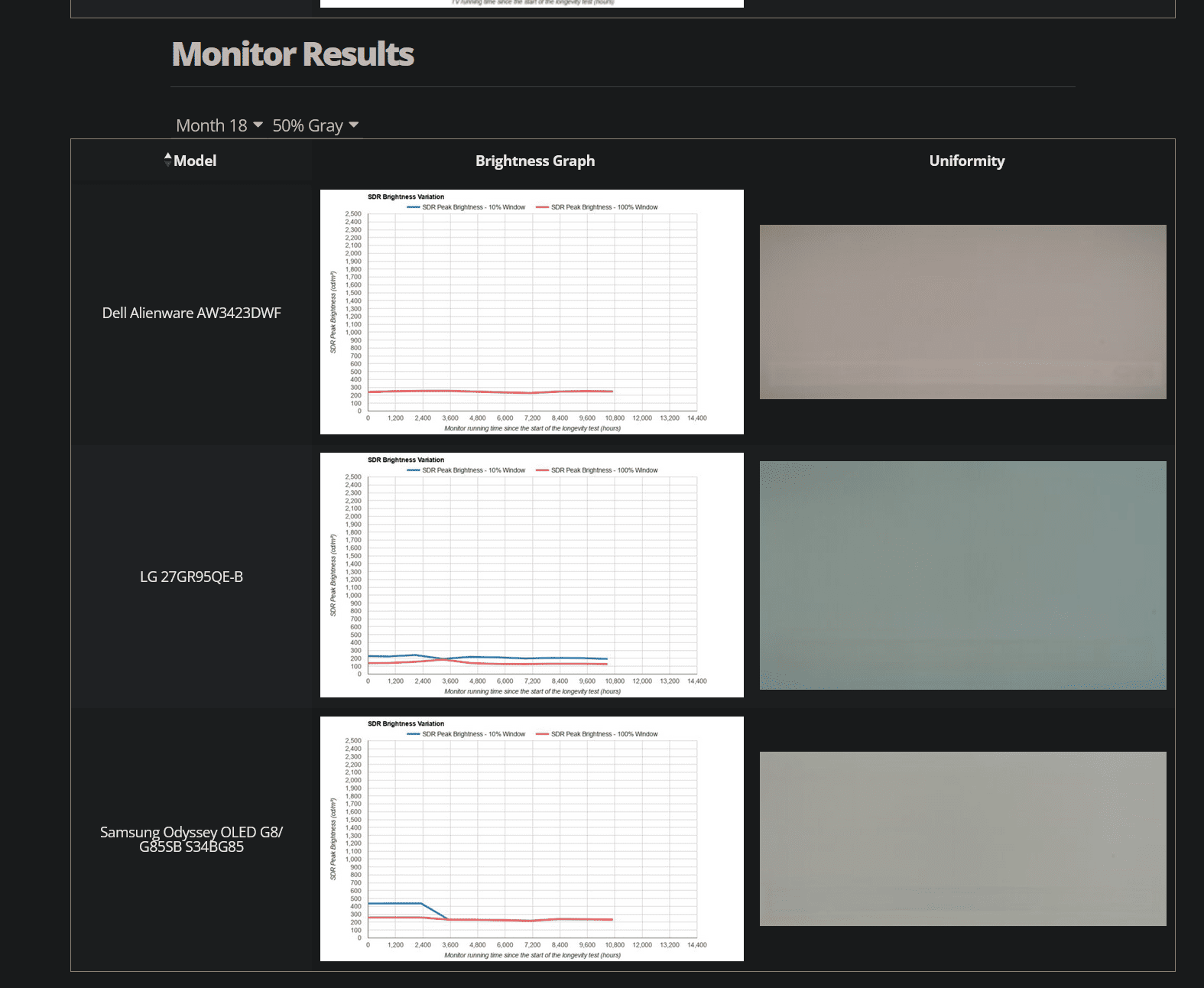Click 10% Window legend in LG graph
The height and width of the screenshot is (988, 1204).
click(x=466, y=470)
